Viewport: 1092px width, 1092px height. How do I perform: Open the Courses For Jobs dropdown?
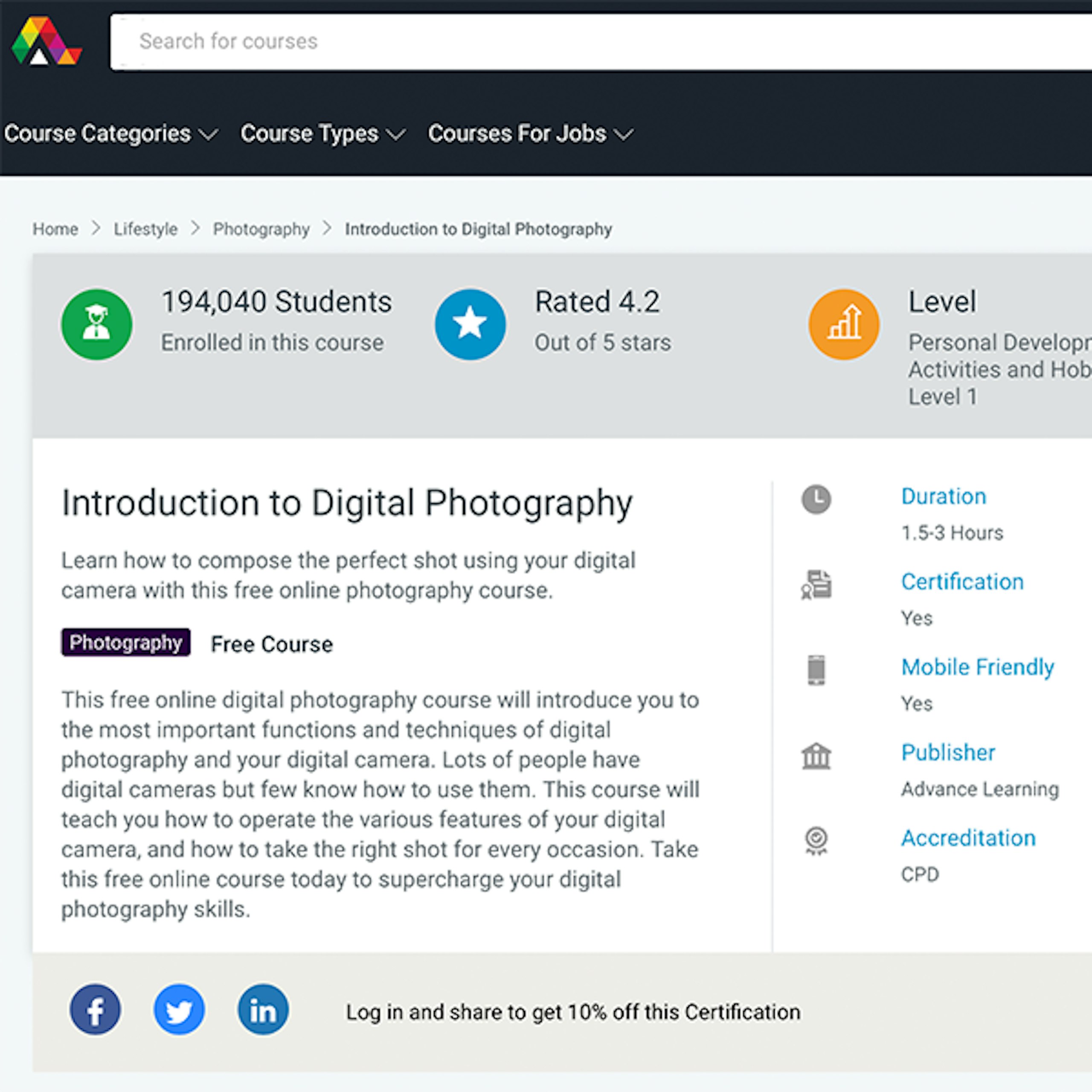click(530, 134)
